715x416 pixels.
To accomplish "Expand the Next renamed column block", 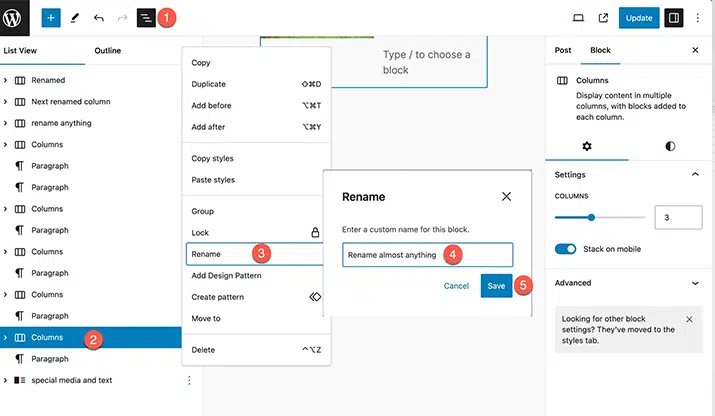I will 5,102.
